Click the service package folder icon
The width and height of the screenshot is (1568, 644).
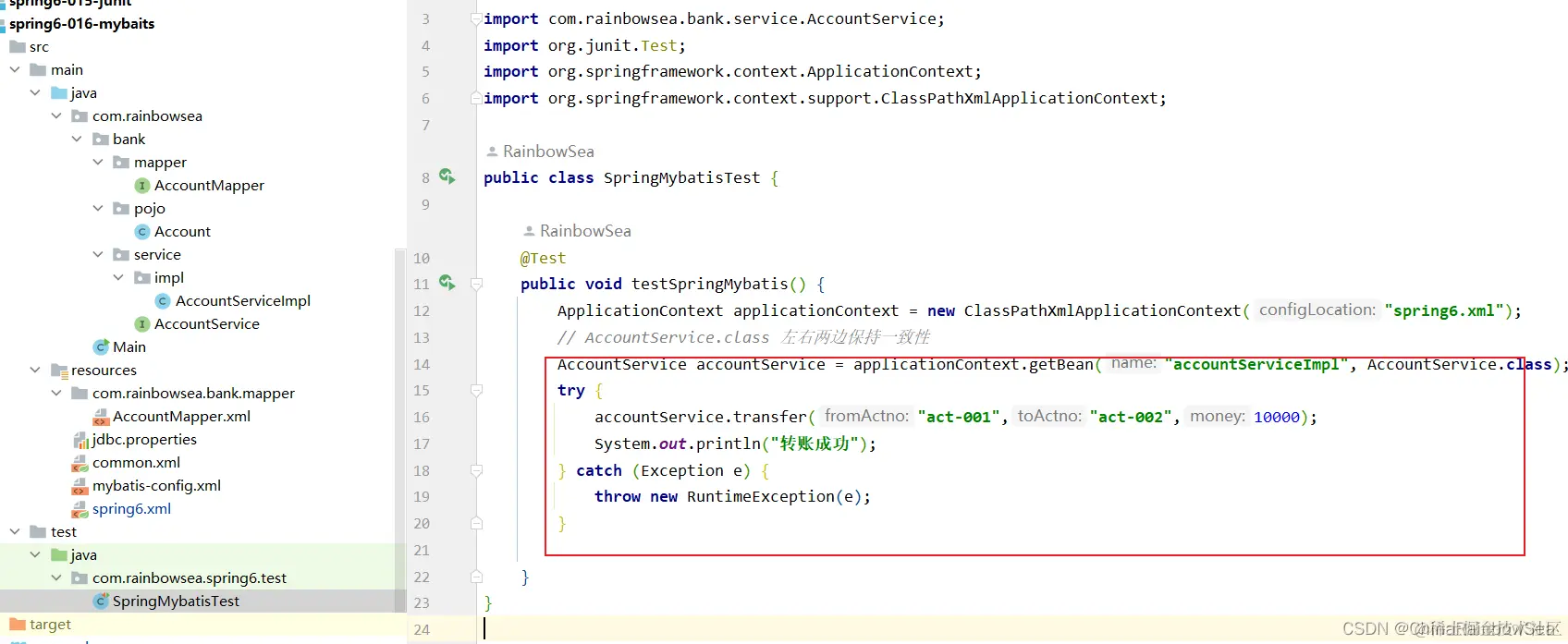click(x=121, y=255)
